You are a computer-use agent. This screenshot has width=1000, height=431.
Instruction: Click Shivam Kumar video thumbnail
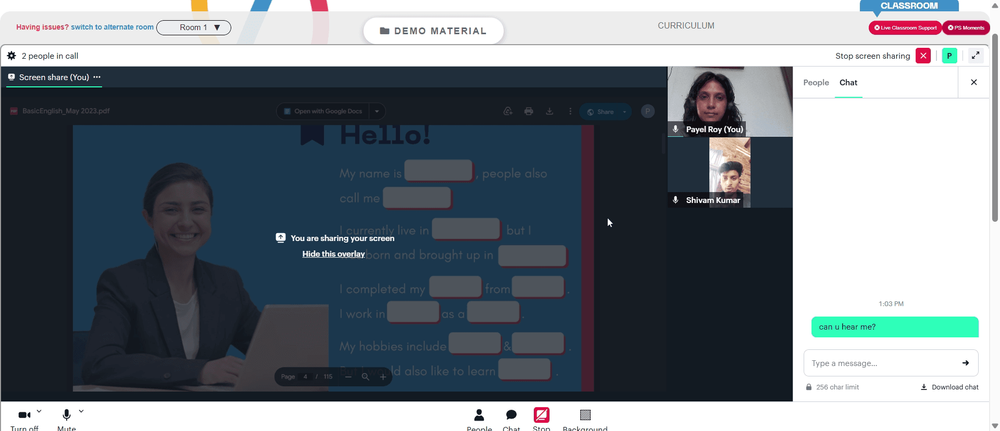[x=730, y=172]
